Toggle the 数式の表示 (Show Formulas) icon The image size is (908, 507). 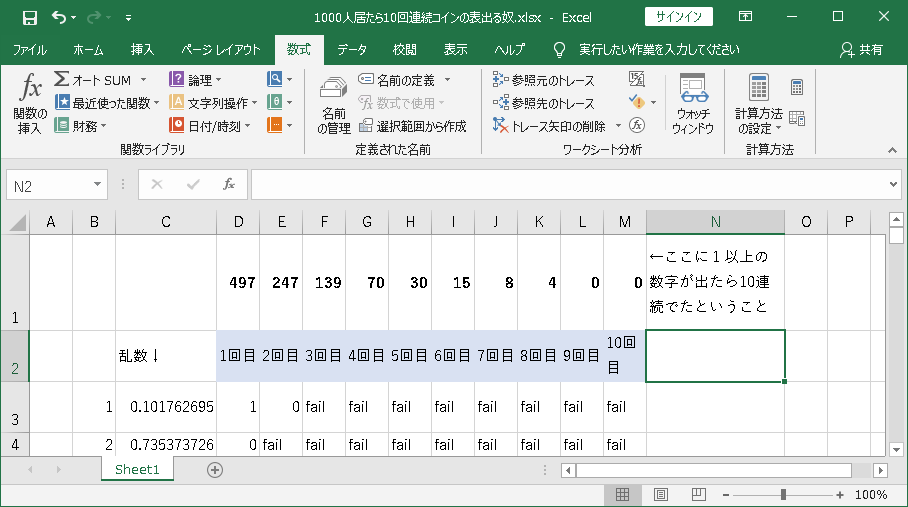pos(637,79)
